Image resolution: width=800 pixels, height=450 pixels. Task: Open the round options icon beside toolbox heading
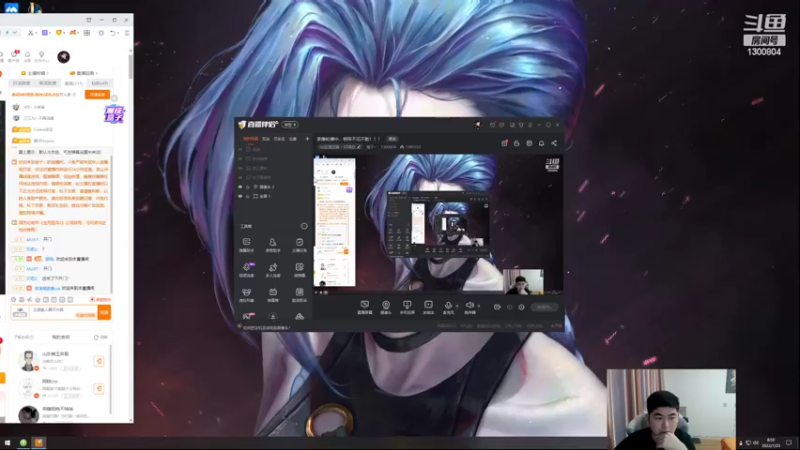pyautogui.click(x=304, y=226)
